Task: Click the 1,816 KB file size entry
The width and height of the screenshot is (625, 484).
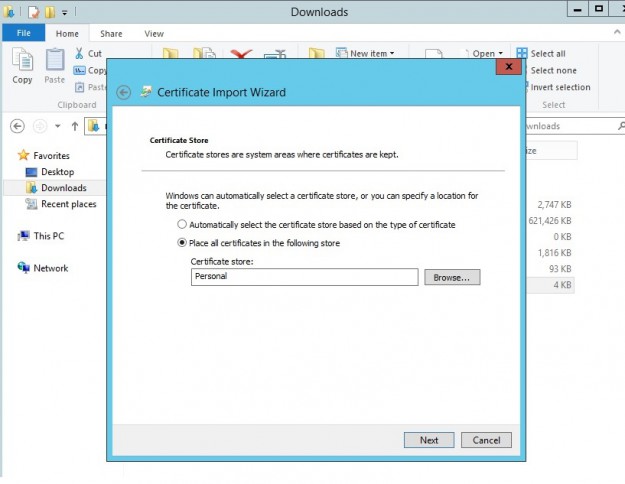Action: pyautogui.click(x=554, y=252)
